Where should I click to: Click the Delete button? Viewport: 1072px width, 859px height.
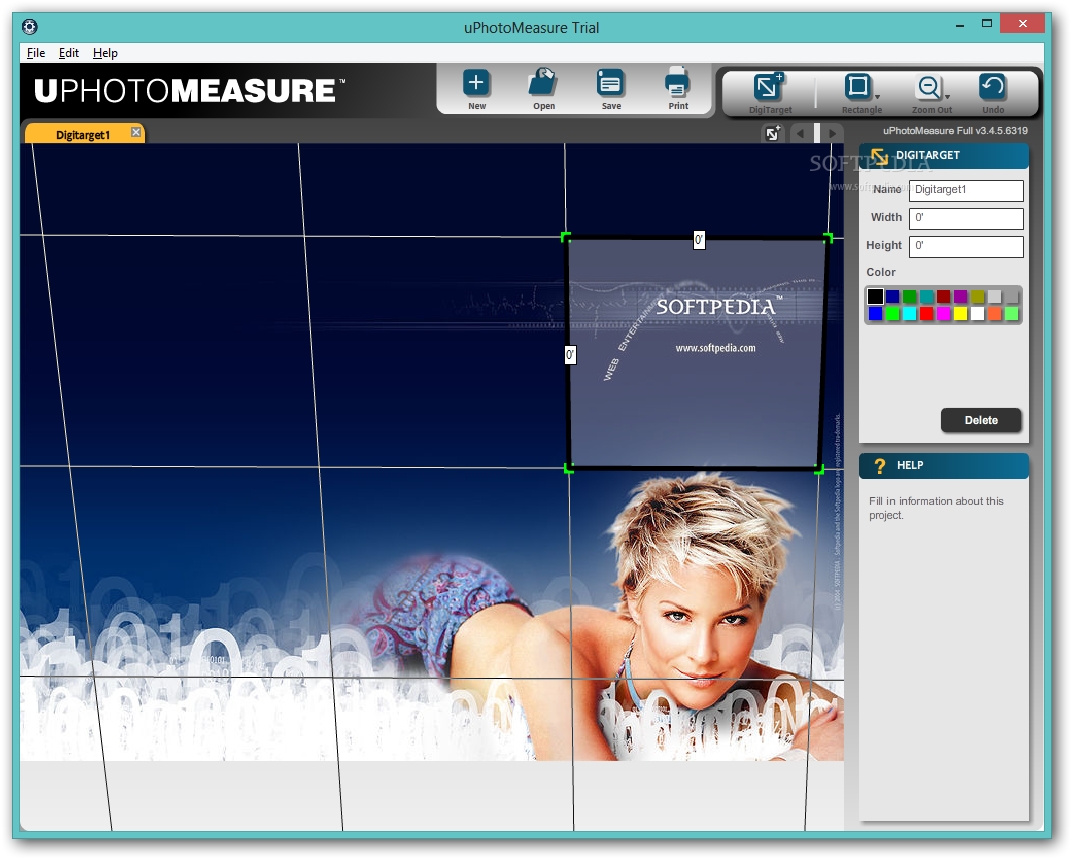981,421
